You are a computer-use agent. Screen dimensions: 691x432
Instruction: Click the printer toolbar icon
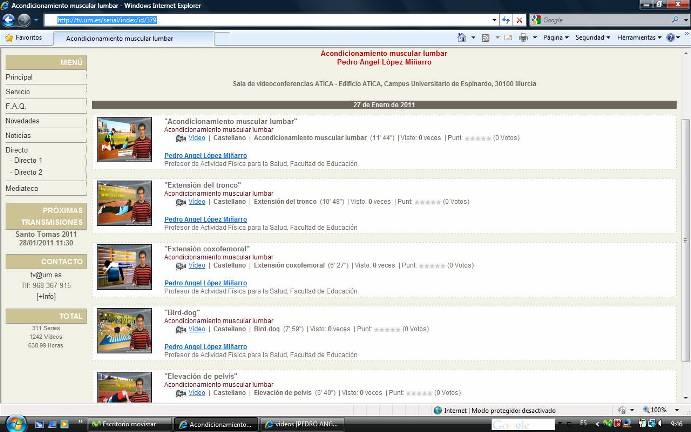(523, 38)
